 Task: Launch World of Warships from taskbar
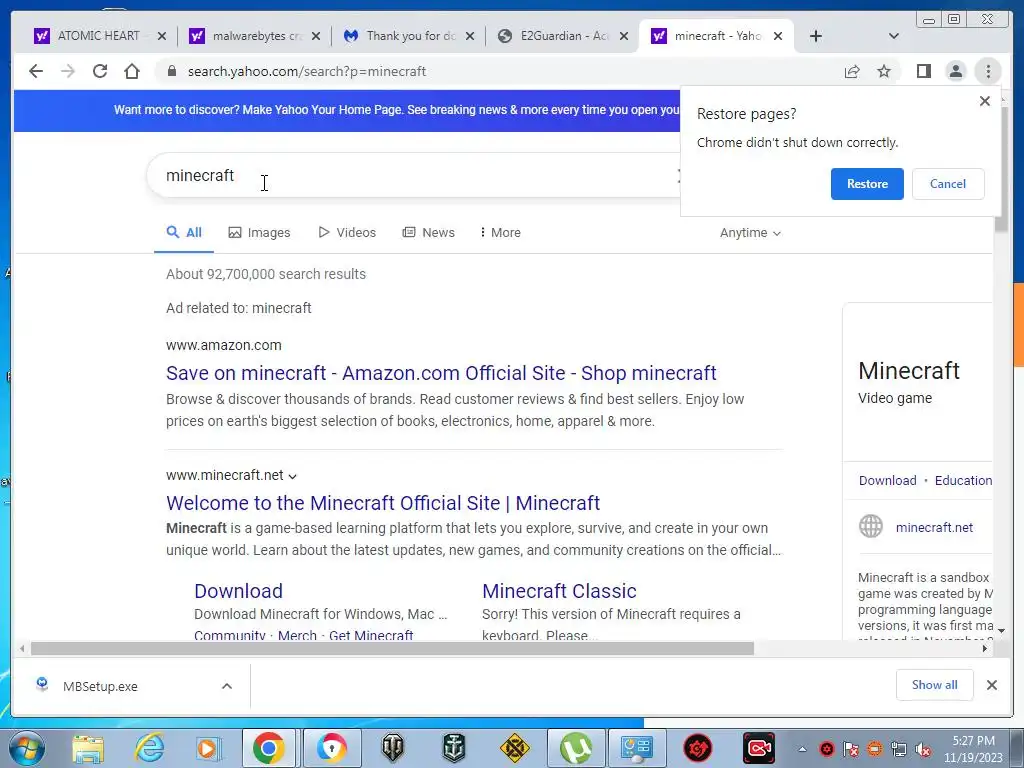453,748
